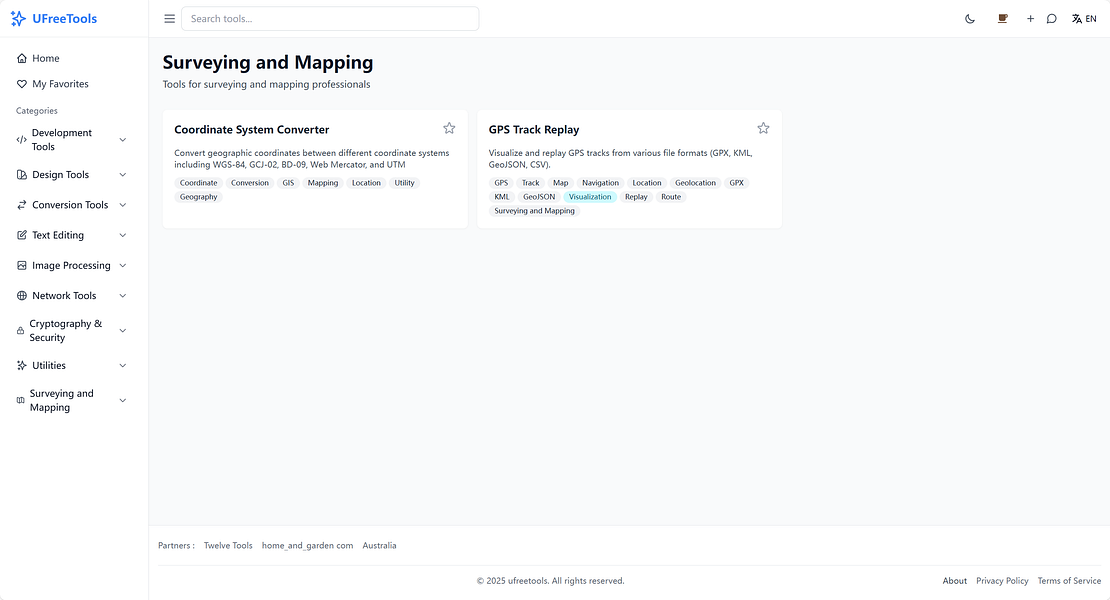This screenshot has width=1110, height=600.
Task: Click the Replay tag
Action: point(636,197)
